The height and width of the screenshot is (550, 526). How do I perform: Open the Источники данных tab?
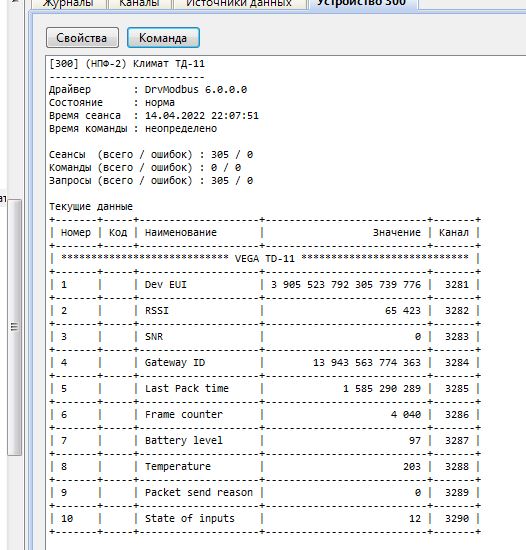[239, 4]
